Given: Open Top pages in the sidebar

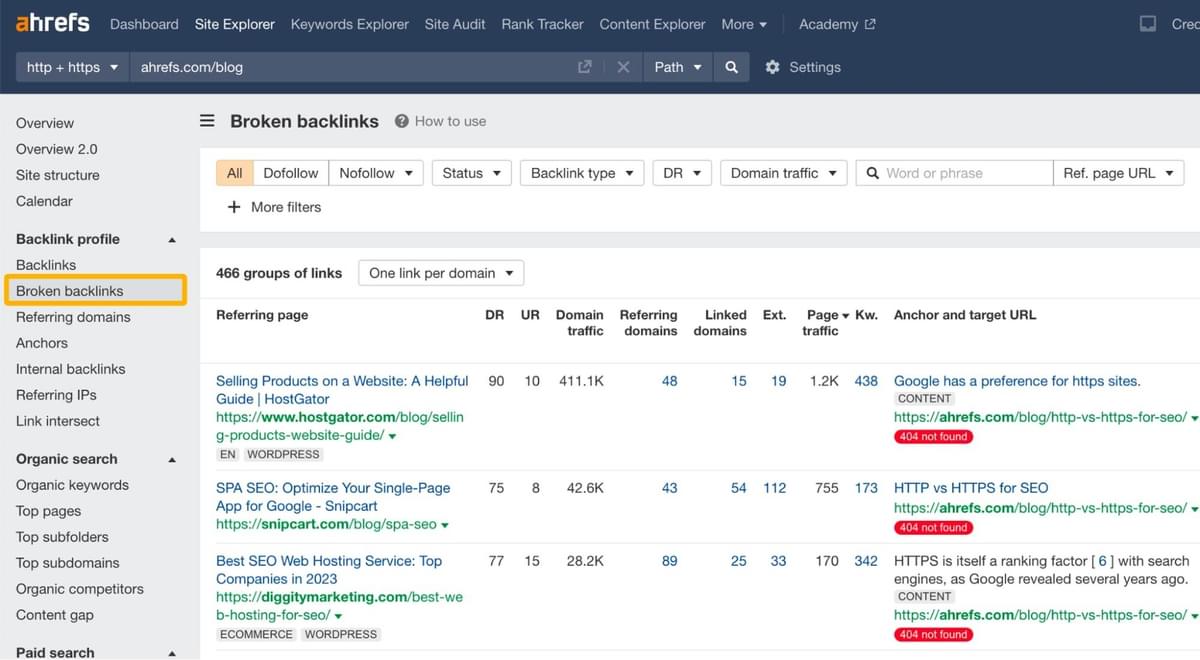Looking at the screenshot, I should pos(48,511).
